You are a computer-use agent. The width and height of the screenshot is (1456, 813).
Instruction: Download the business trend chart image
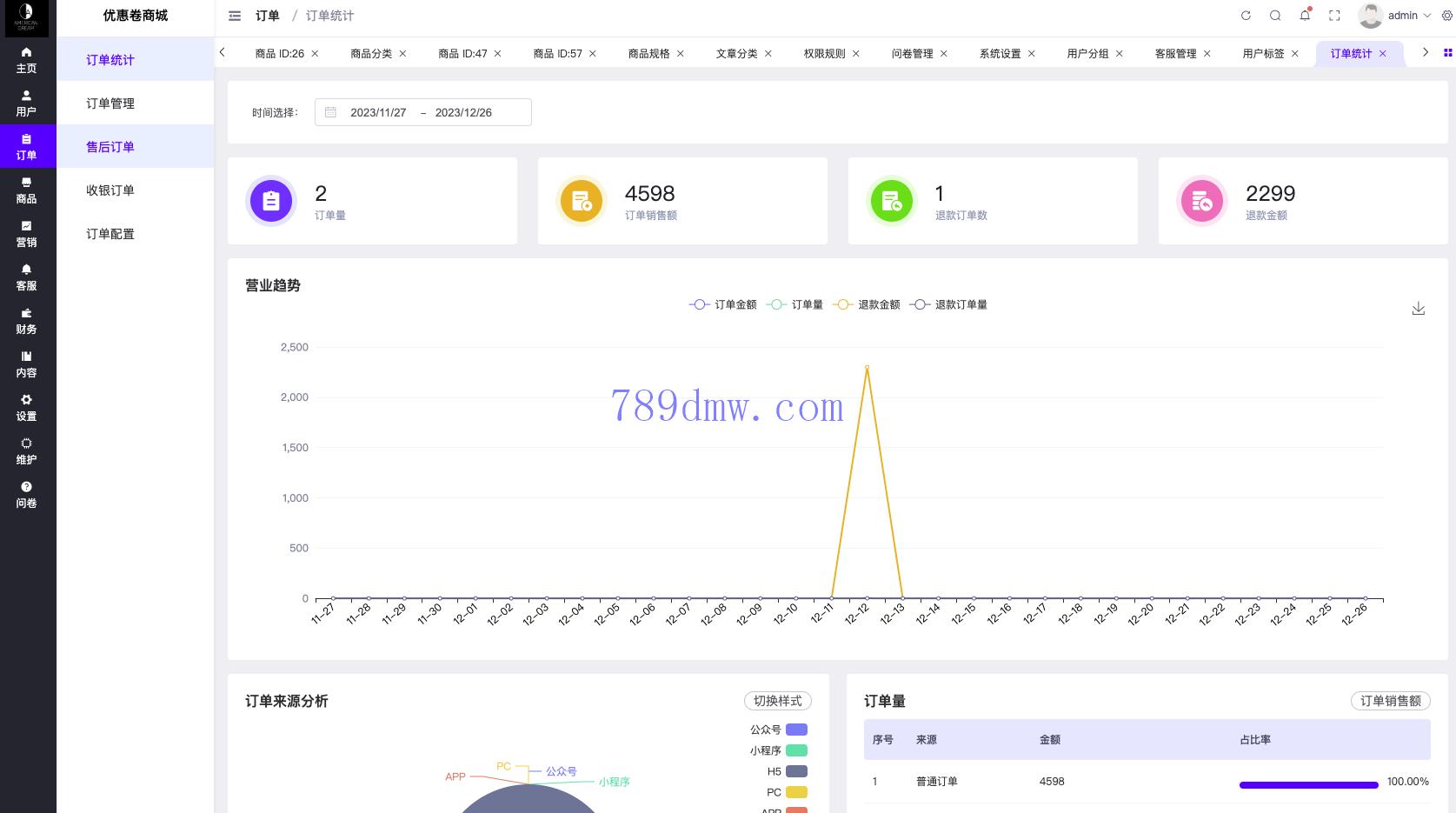1418,309
